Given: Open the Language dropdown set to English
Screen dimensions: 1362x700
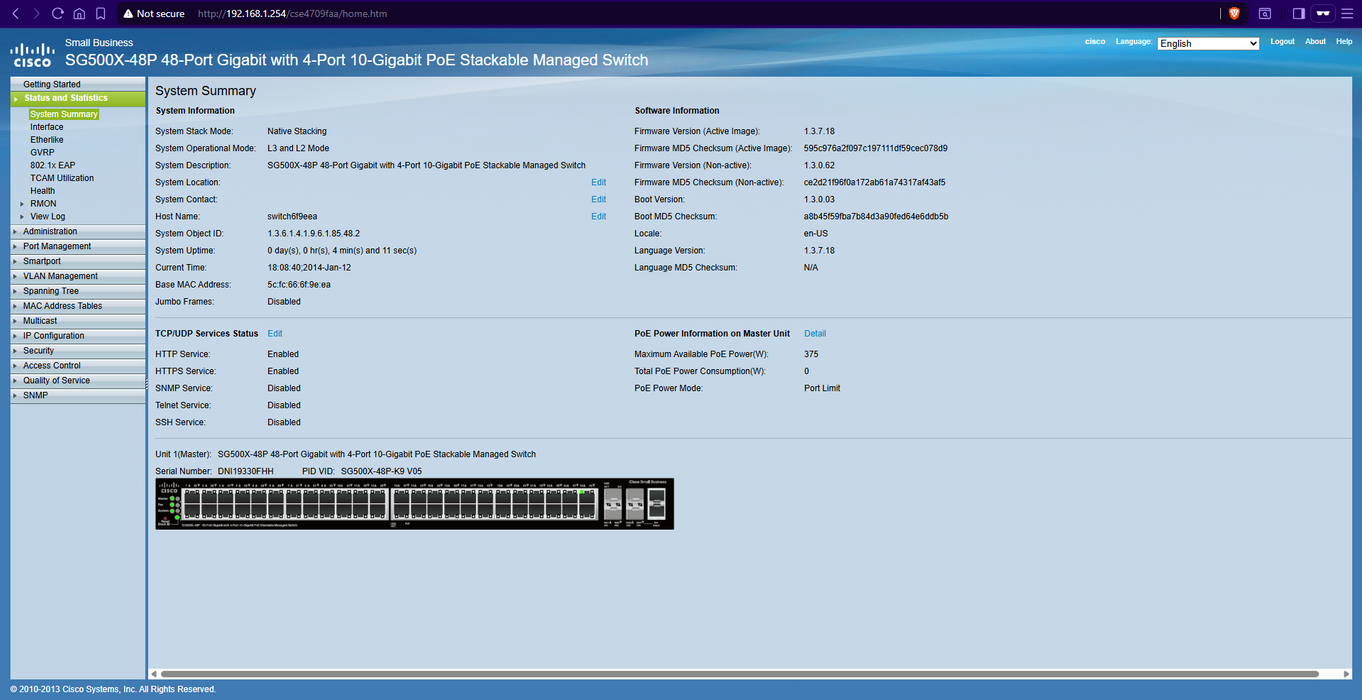Looking at the screenshot, I should click(x=1208, y=43).
